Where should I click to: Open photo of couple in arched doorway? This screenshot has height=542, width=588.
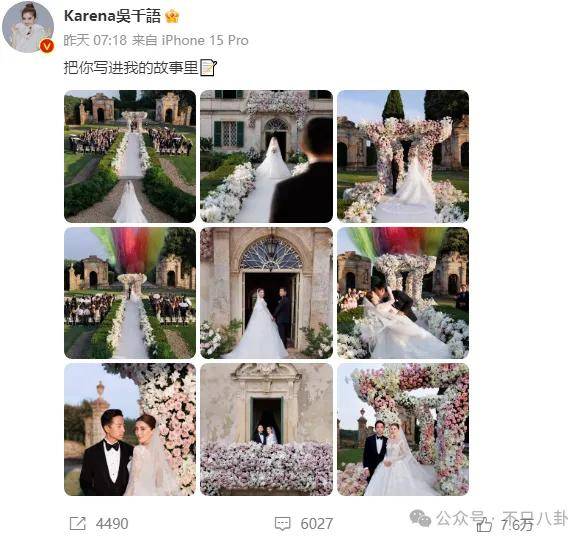click(x=267, y=293)
